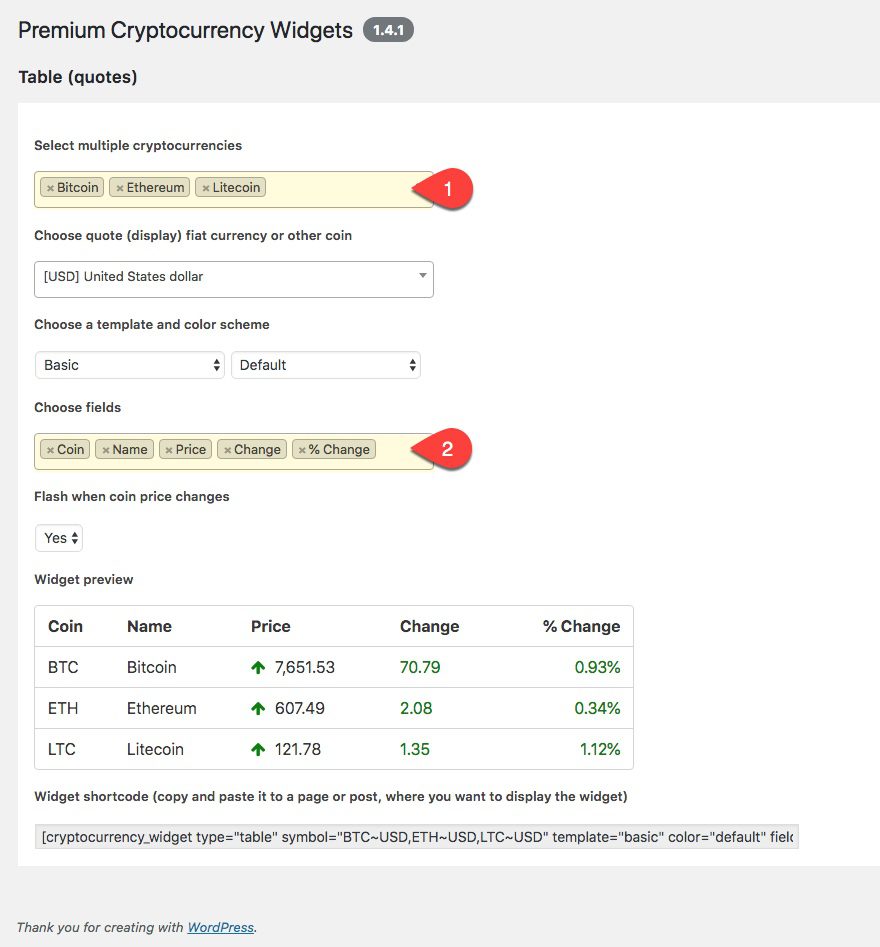The image size is (880, 947).
Task: Click the Bitcoin row up arrow icon
Action: click(258, 667)
